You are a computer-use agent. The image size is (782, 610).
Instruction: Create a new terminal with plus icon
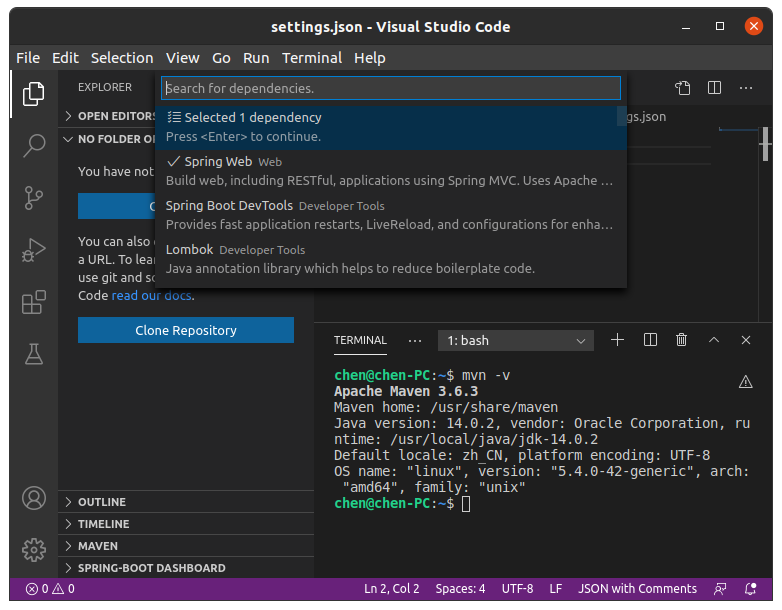pyautogui.click(x=617, y=340)
